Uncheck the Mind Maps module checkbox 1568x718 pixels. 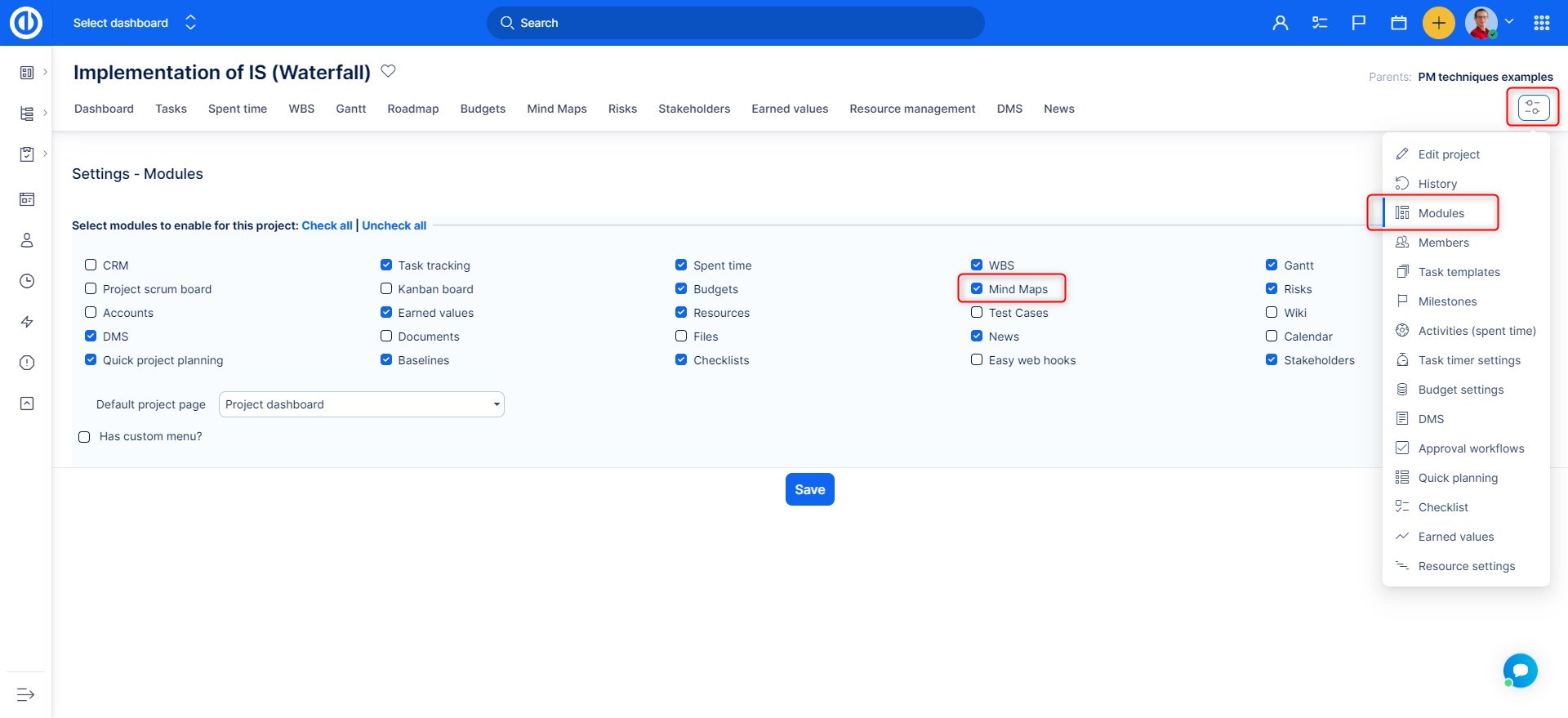[977, 288]
